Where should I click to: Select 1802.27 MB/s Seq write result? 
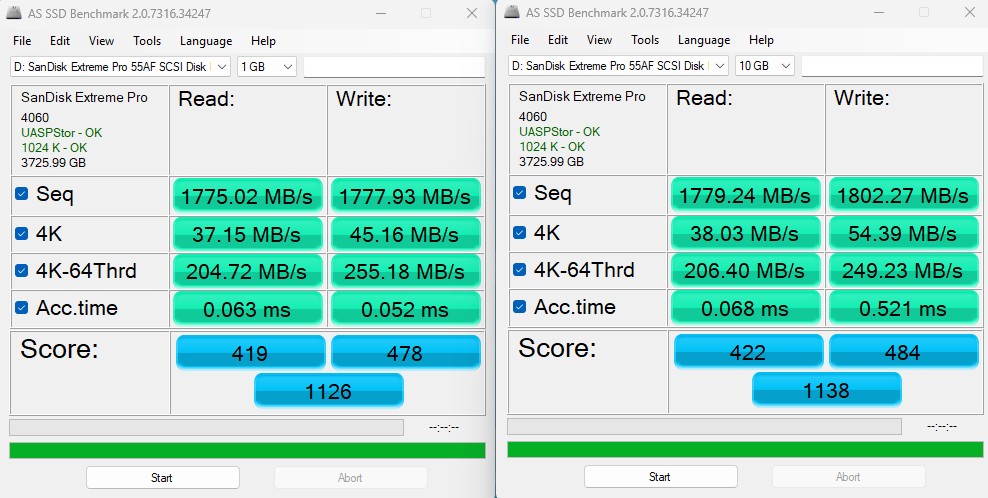pos(903,194)
